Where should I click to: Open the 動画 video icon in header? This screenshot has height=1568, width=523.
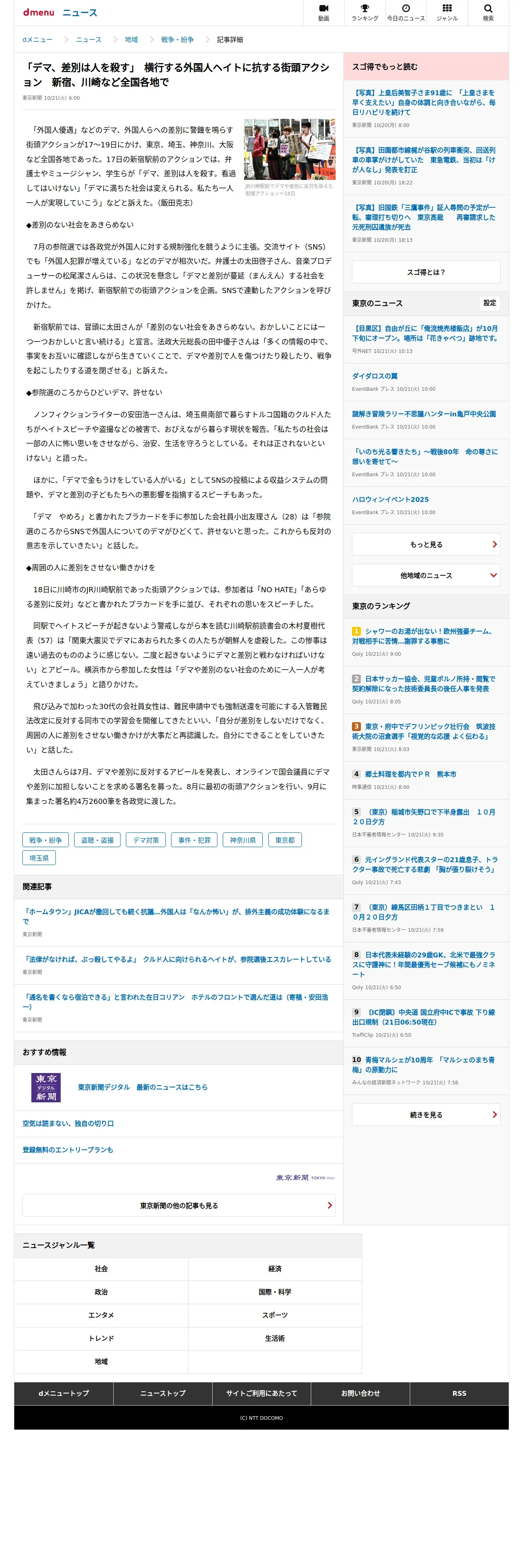coord(323,12)
